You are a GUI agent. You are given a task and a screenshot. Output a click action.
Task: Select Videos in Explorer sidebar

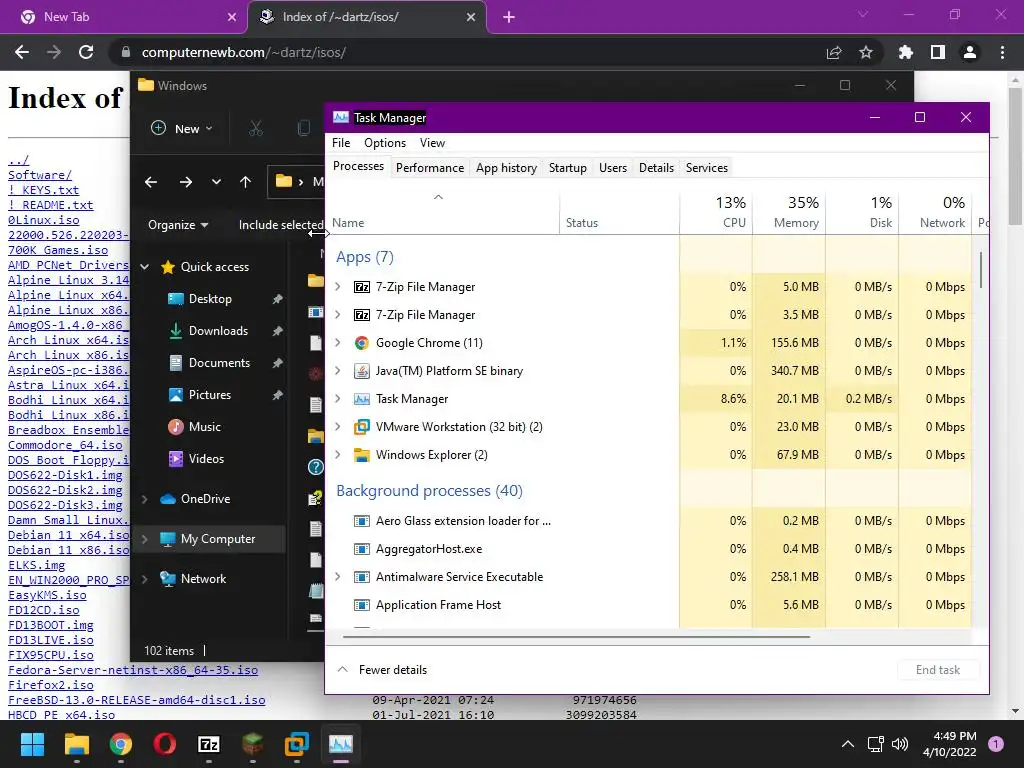[206, 459]
